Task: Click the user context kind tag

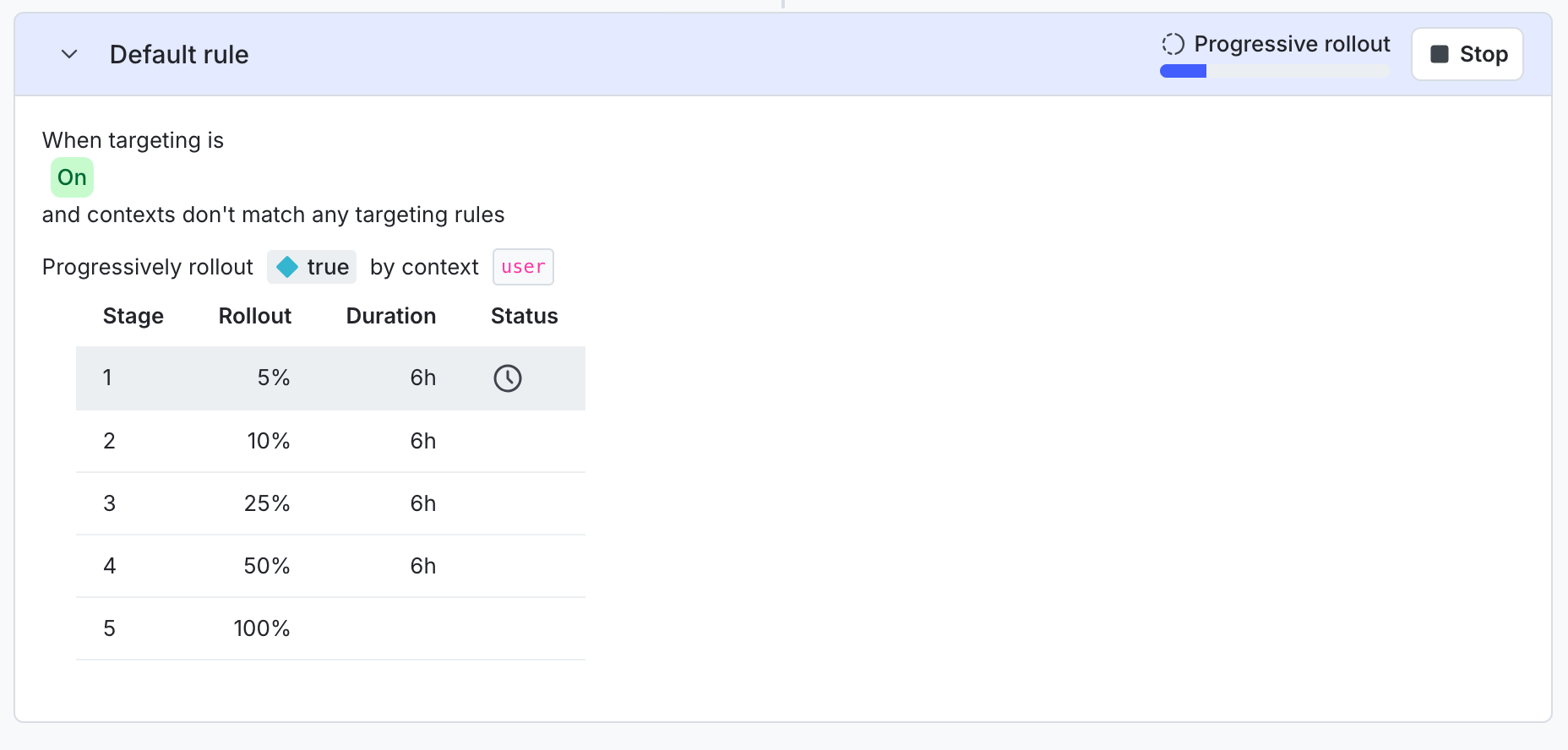Action: coord(523,267)
